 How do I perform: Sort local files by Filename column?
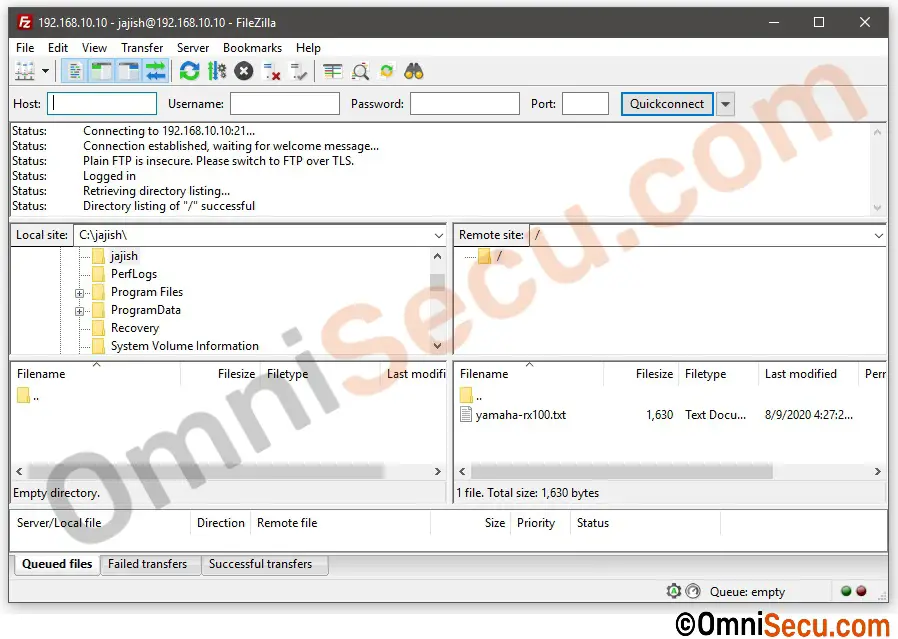click(95, 374)
